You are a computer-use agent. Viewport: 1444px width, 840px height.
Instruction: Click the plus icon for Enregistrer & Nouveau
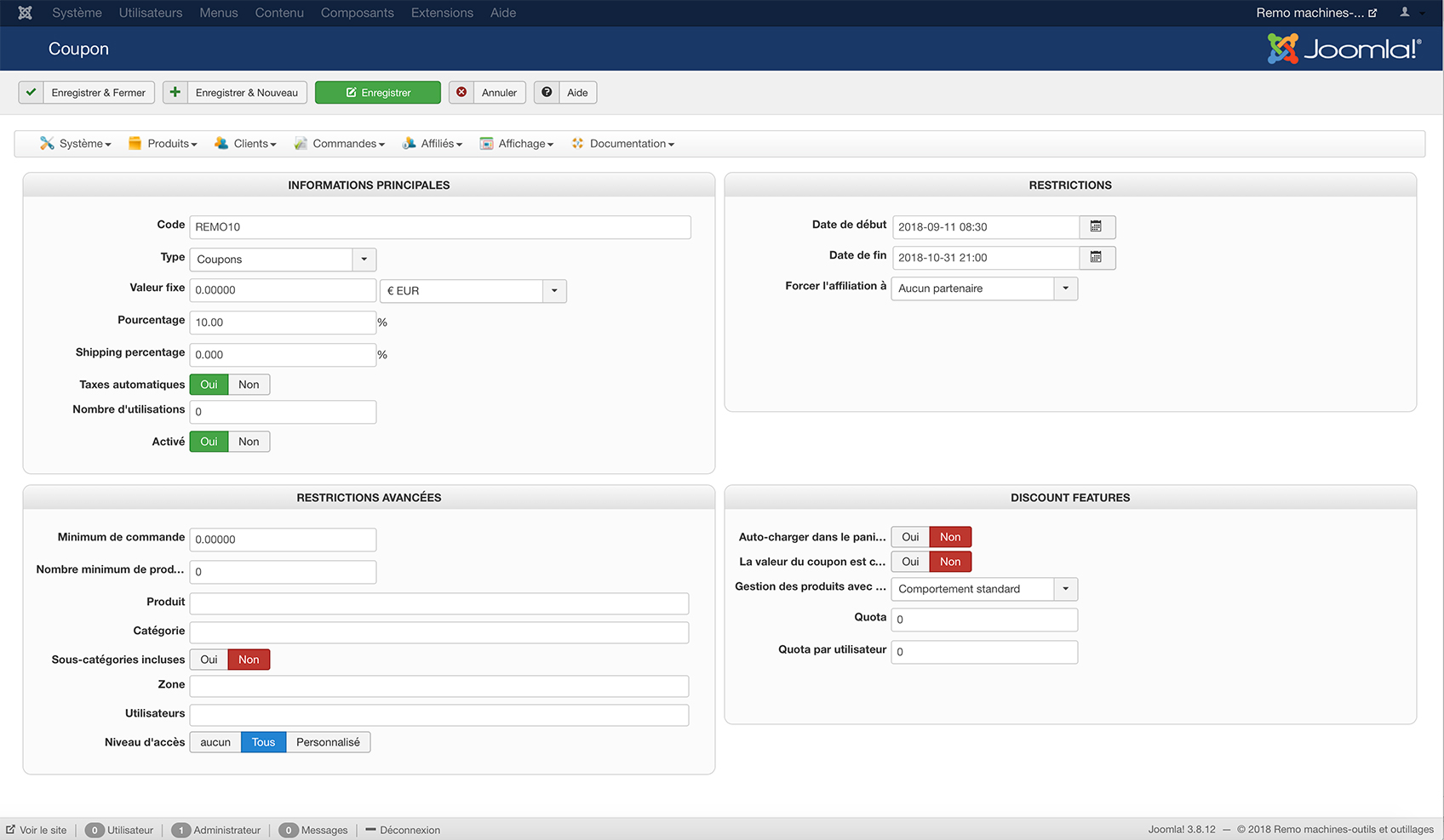click(x=175, y=92)
